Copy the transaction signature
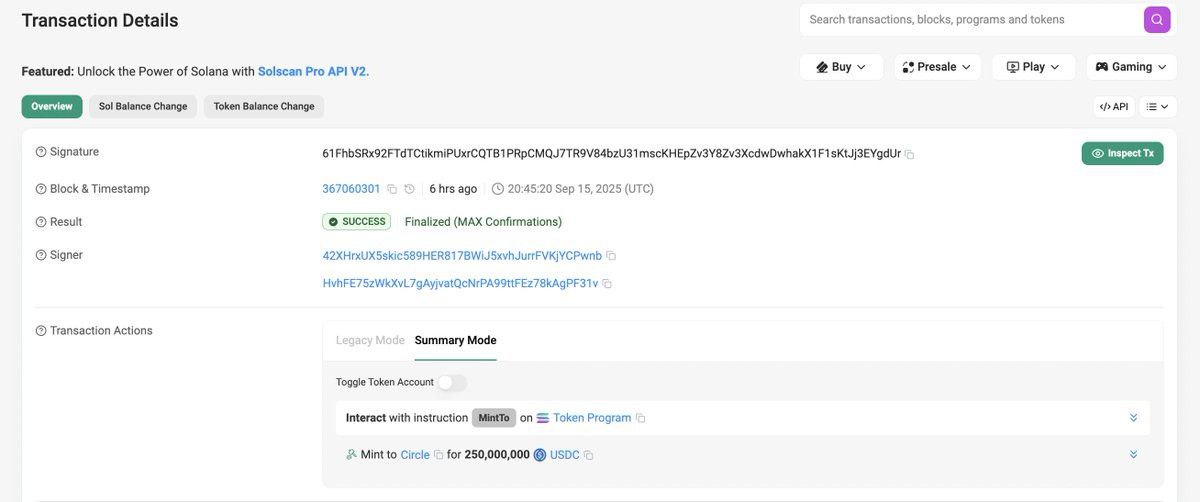This screenshot has height=502, width=1200. (x=909, y=154)
